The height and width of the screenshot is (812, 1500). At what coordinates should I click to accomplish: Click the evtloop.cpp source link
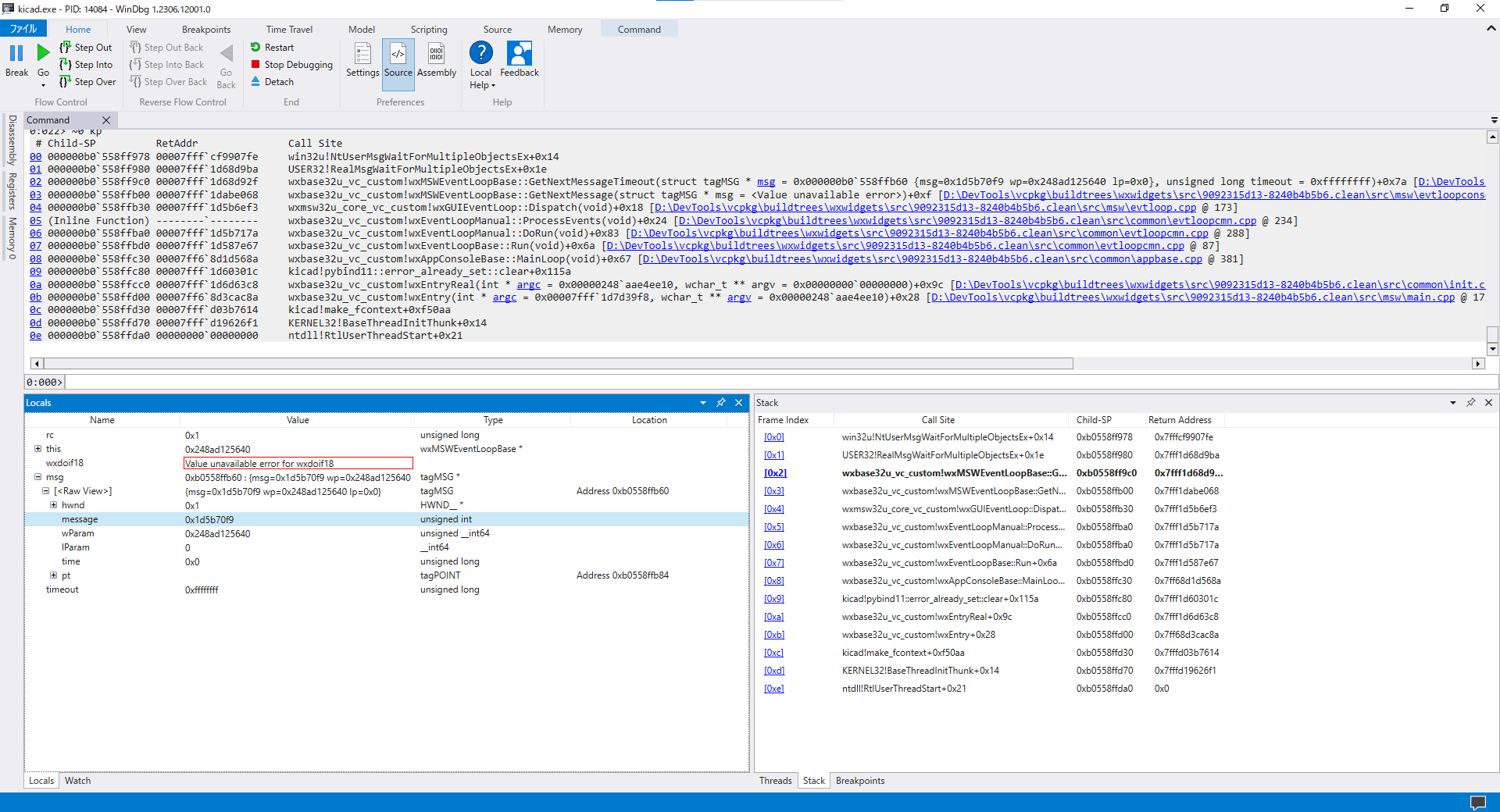click(x=925, y=208)
